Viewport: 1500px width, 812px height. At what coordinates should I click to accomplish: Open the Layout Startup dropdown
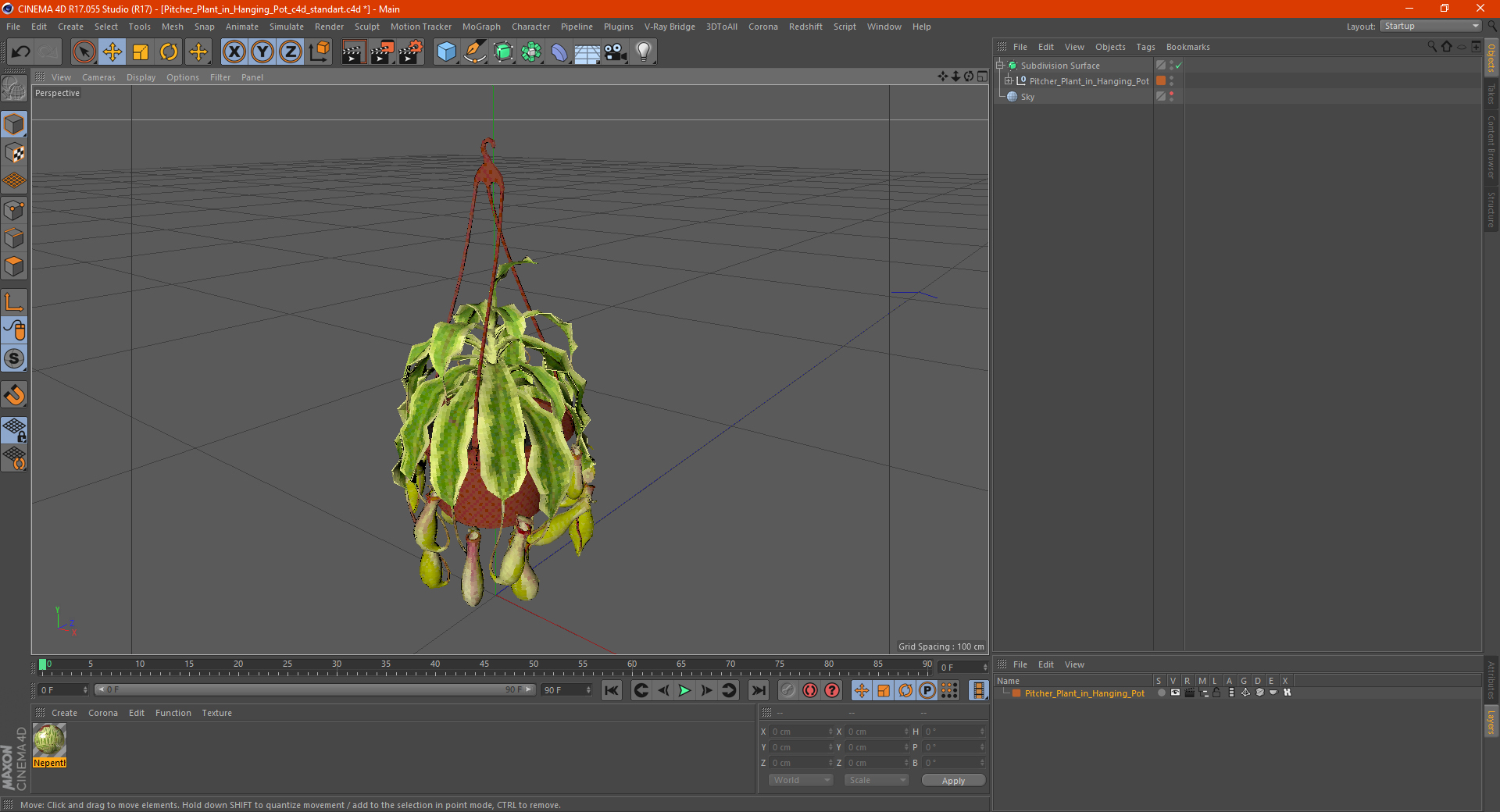pos(1431,27)
